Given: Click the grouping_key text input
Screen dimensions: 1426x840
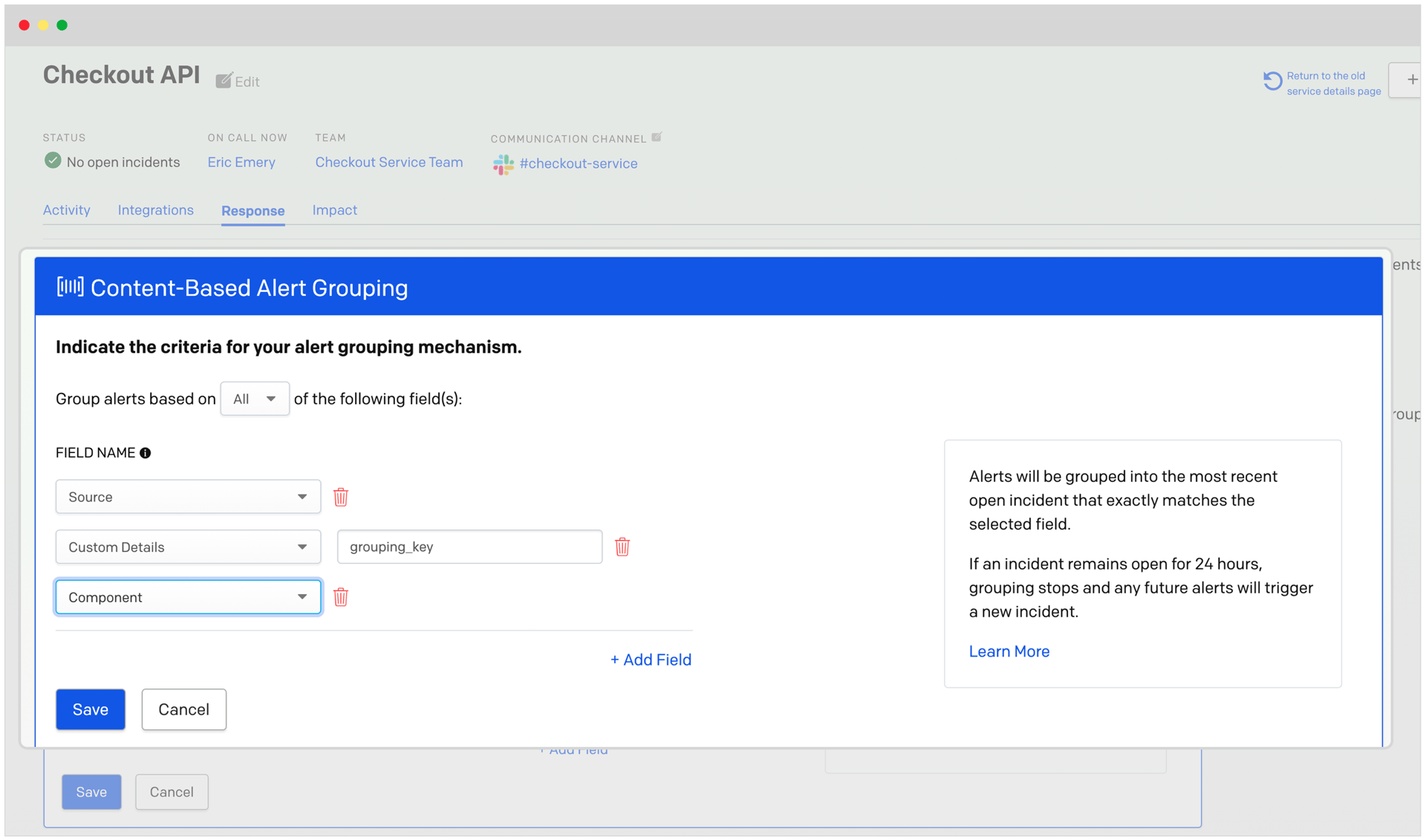Looking at the screenshot, I should pyautogui.click(x=469, y=547).
